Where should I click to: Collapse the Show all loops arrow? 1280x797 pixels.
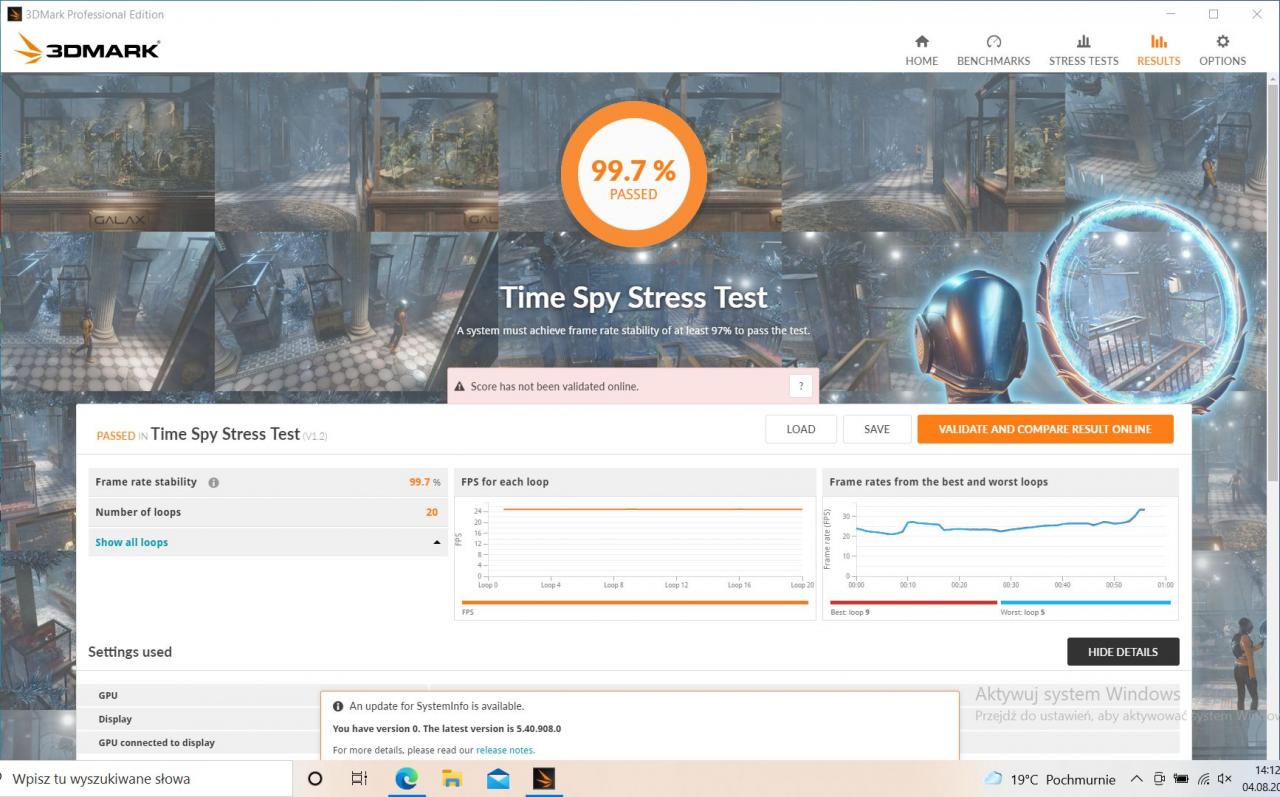437,542
